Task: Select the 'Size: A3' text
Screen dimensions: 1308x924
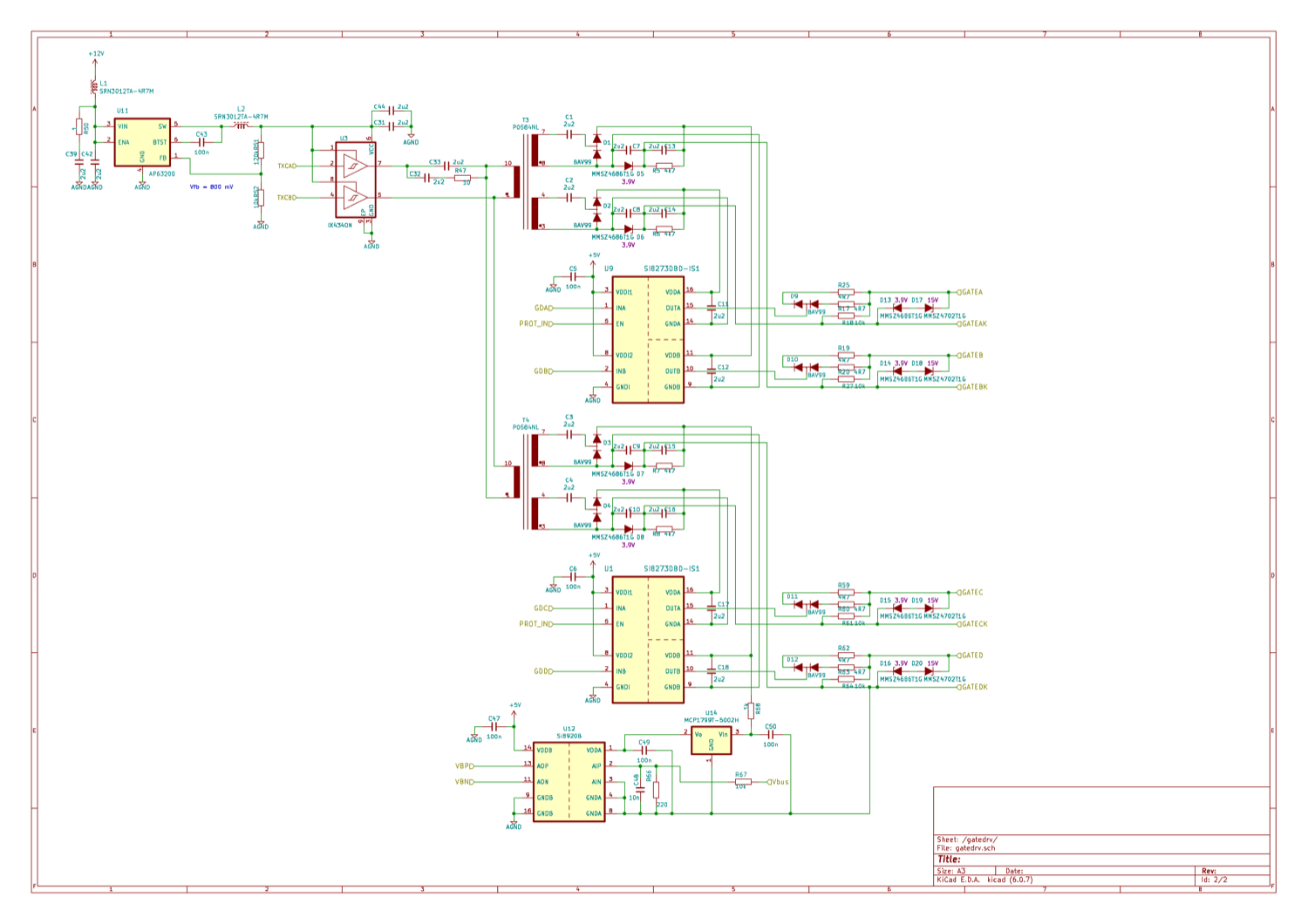Action: point(950,870)
